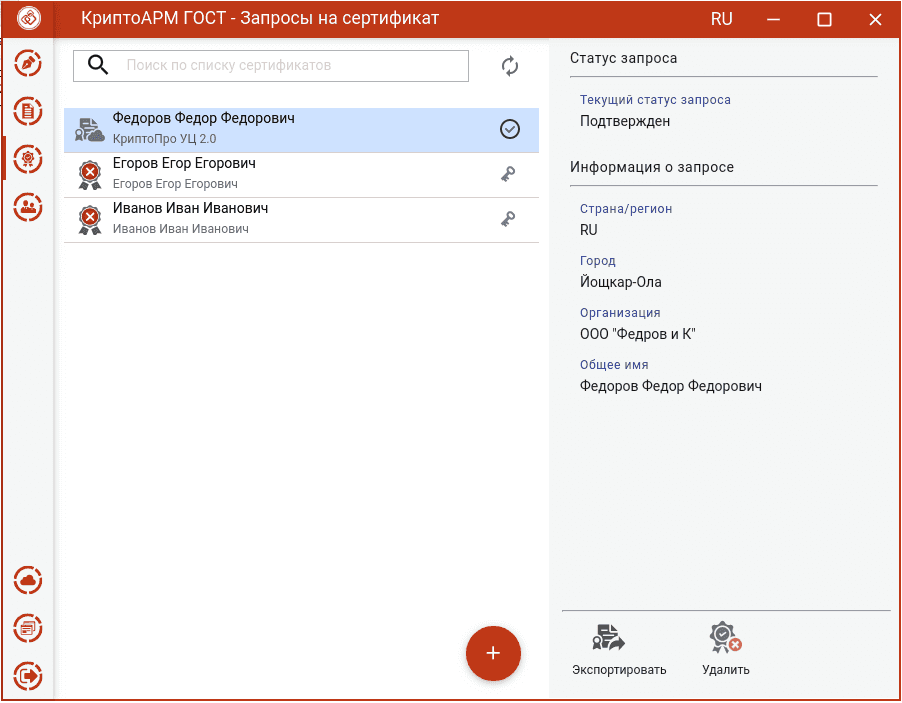Viewport: 902px width, 703px height.
Task: Click the city value Йощкар-Ола
Action: click(621, 282)
